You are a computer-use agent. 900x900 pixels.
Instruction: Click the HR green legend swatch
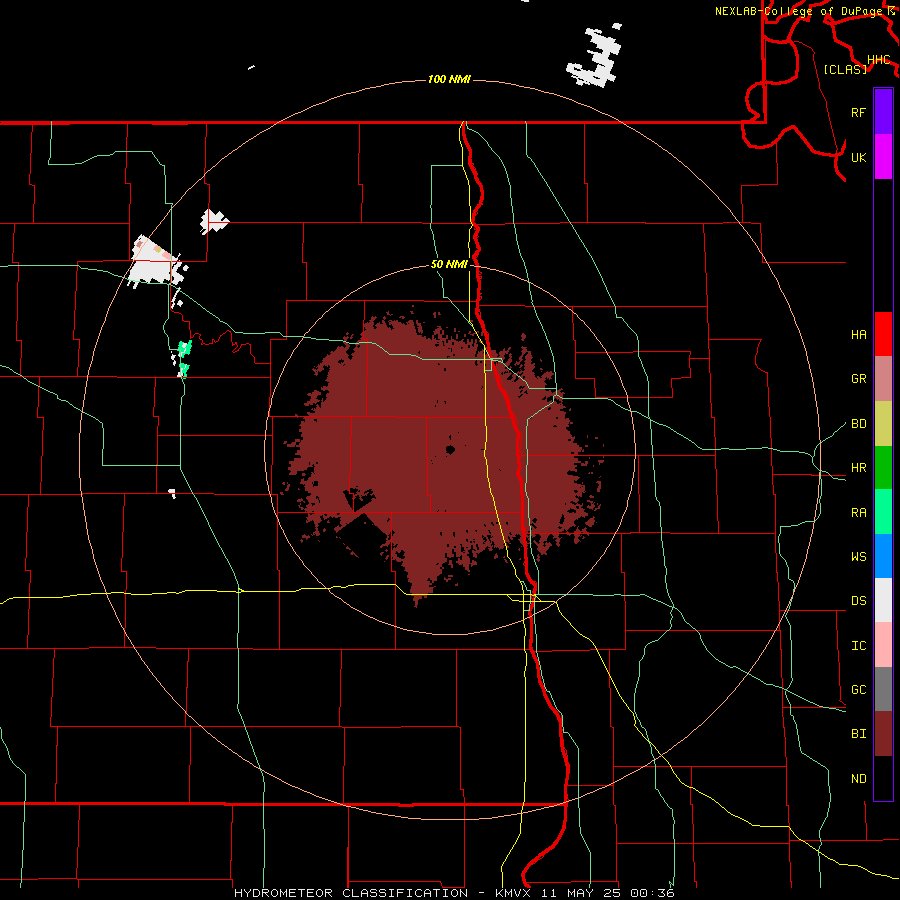(883, 468)
